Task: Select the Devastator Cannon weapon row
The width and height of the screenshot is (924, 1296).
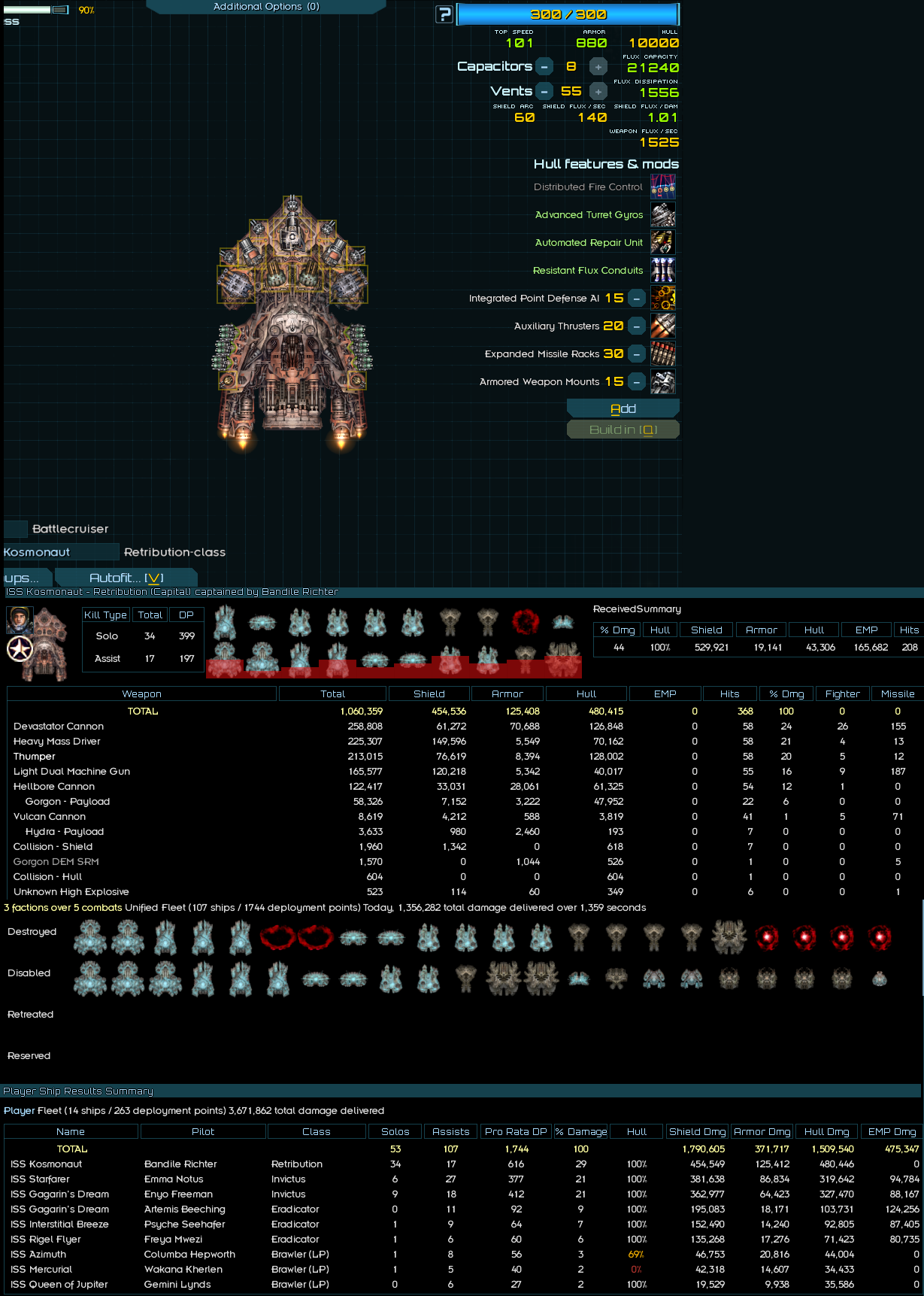Action: 465,727
